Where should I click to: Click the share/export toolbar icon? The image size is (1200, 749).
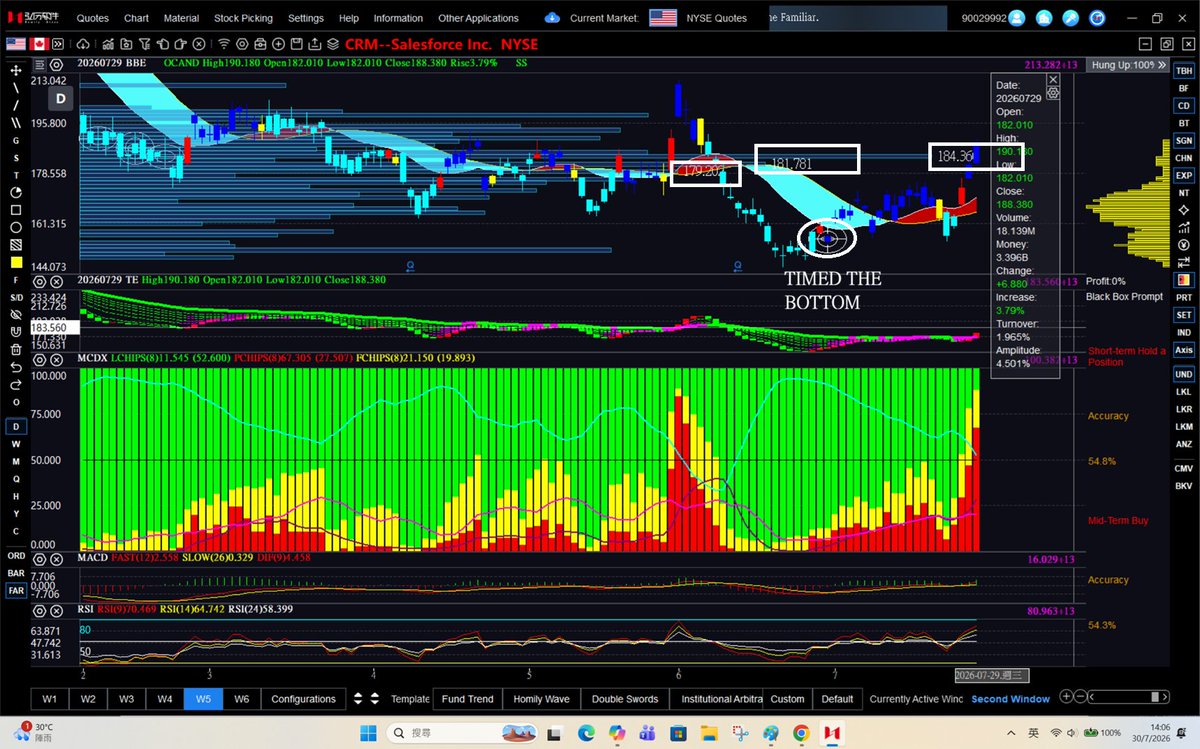(314, 44)
